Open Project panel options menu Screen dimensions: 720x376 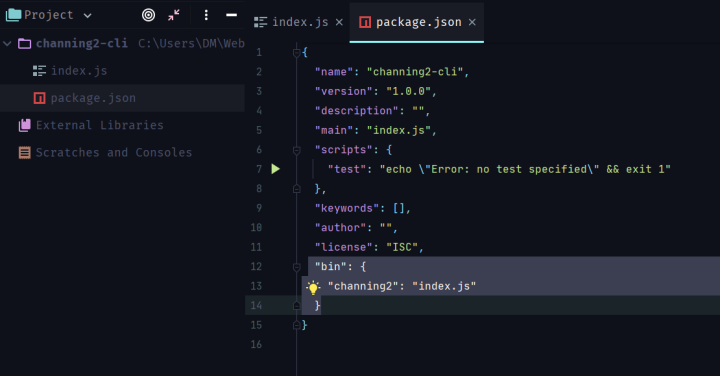point(206,15)
